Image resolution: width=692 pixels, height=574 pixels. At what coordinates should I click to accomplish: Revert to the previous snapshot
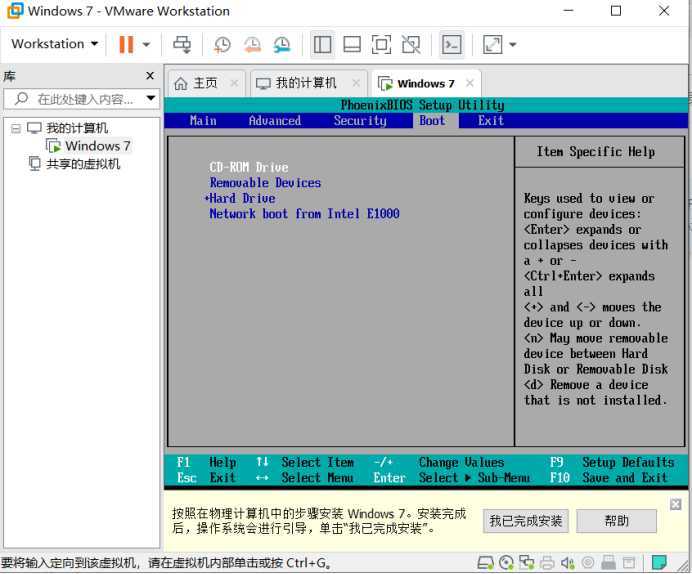pos(252,44)
